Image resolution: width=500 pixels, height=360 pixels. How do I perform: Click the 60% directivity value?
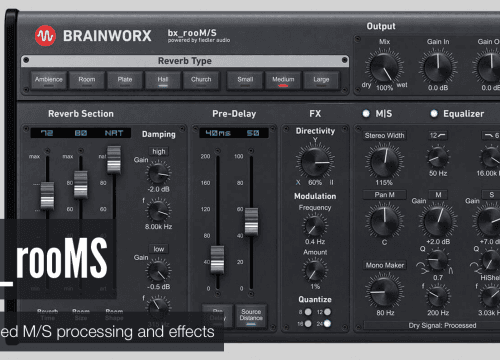pos(315,183)
